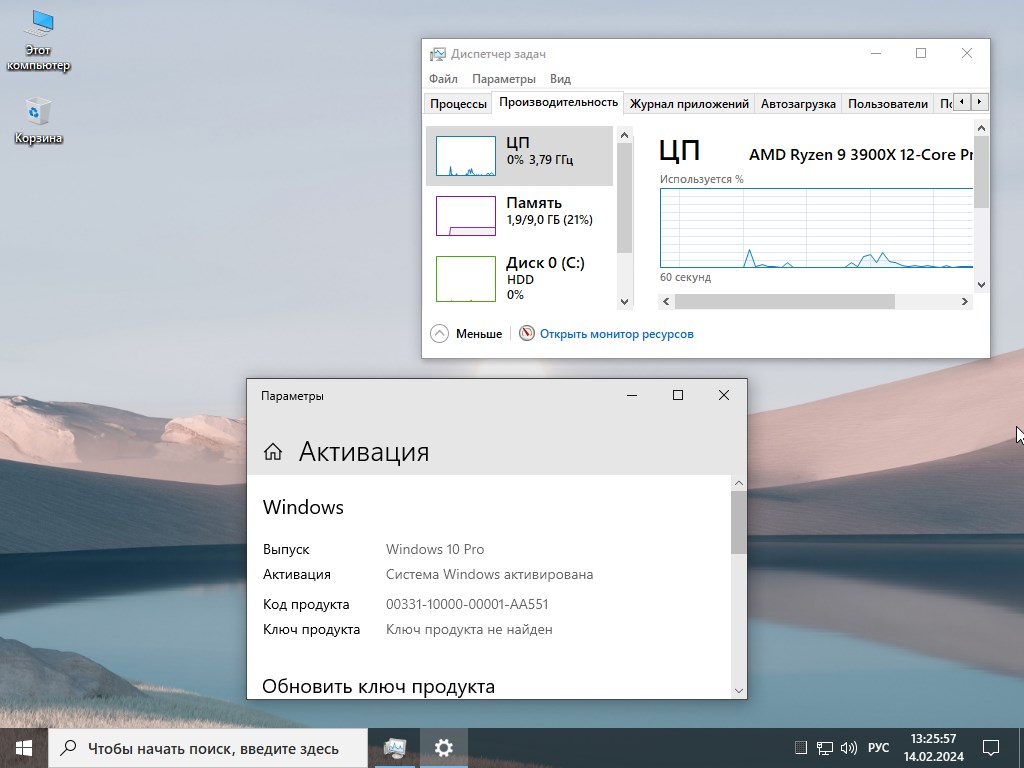Open Task Manager from the taskbar
Screen dimensions: 1024x768
394,748
